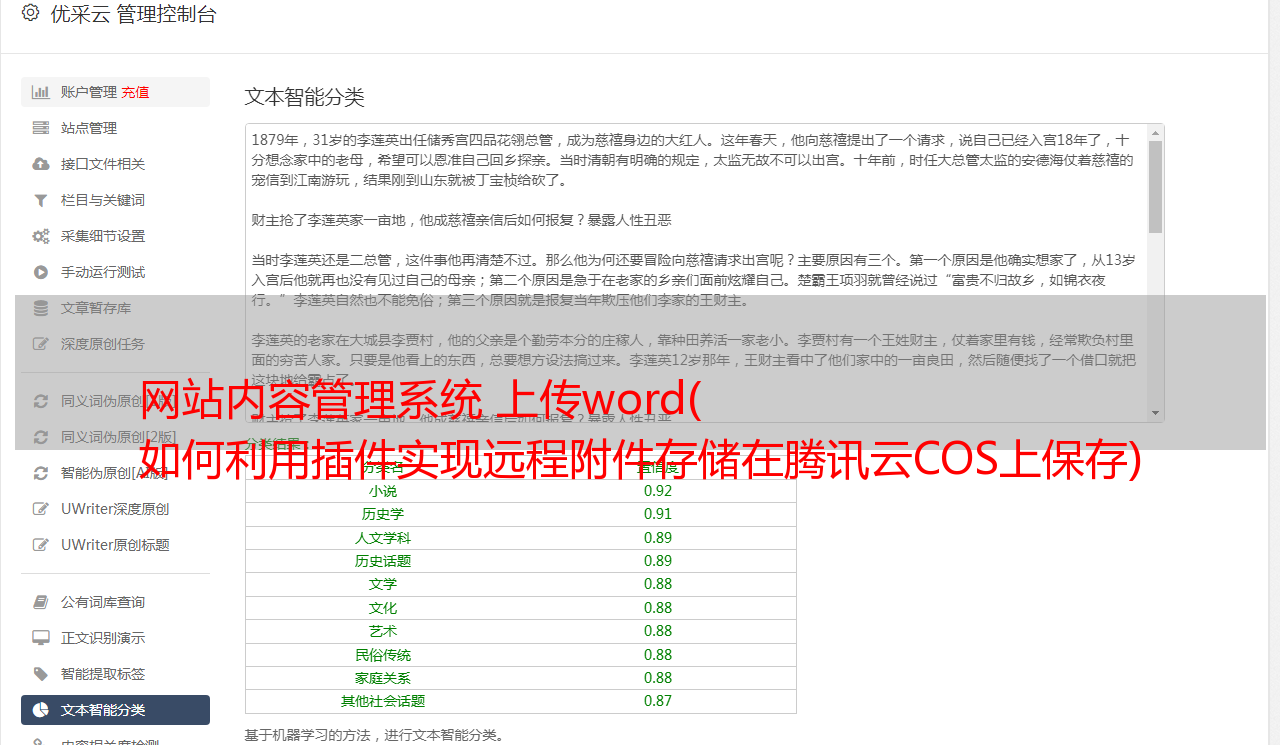Select the 小说 category cell
Screen dimensions: 1280x745
383,491
